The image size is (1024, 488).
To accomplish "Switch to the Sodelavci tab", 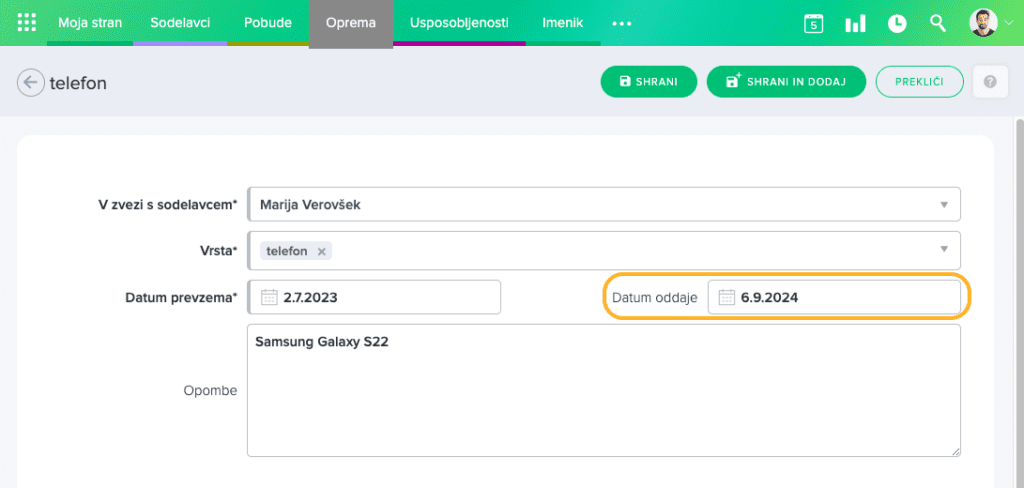I will [180, 22].
